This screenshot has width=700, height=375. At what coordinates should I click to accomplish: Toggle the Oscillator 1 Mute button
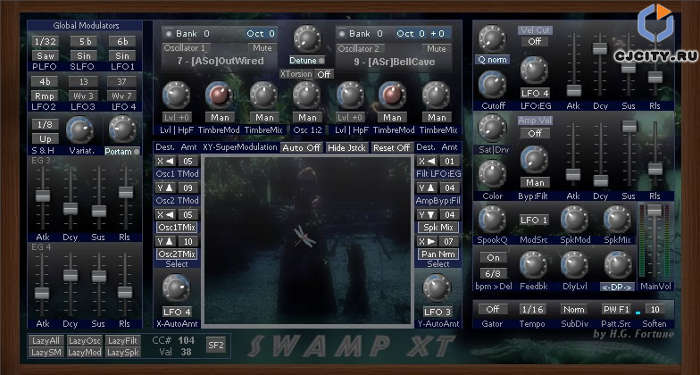pyautogui.click(x=262, y=48)
